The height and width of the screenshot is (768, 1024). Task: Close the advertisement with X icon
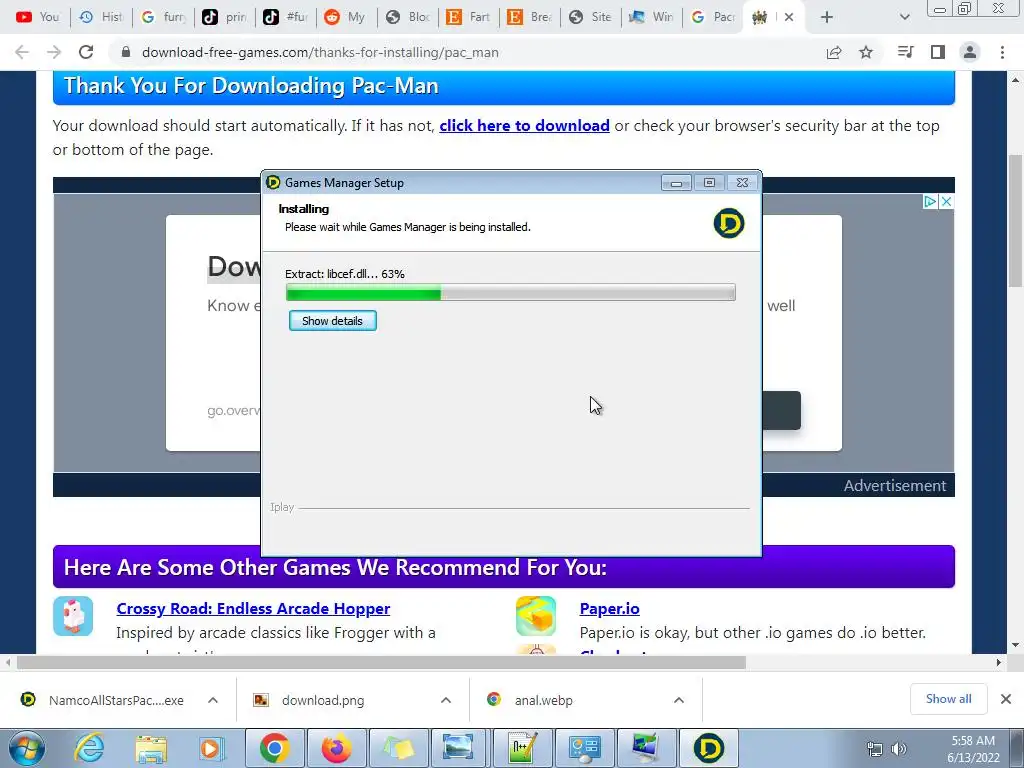[946, 201]
